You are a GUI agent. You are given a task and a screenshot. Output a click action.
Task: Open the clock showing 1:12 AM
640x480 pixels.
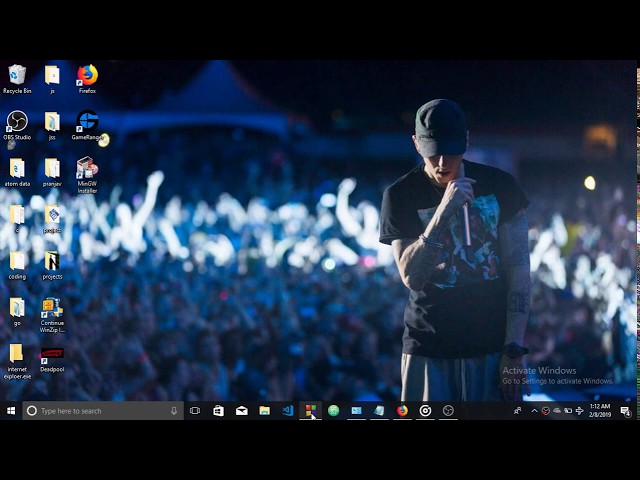click(600, 411)
